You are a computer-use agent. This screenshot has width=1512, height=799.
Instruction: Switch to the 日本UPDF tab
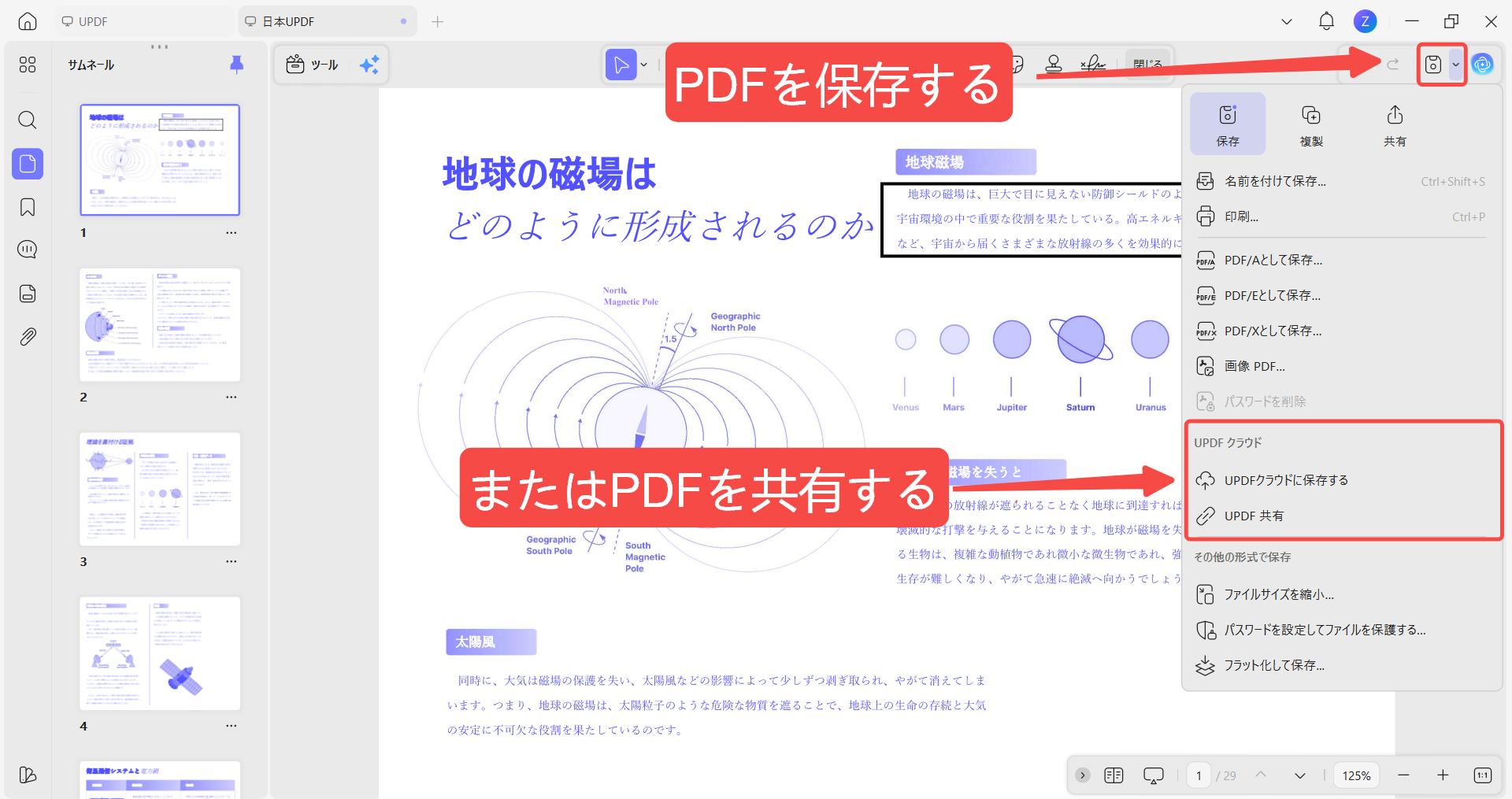click(x=327, y=21)
